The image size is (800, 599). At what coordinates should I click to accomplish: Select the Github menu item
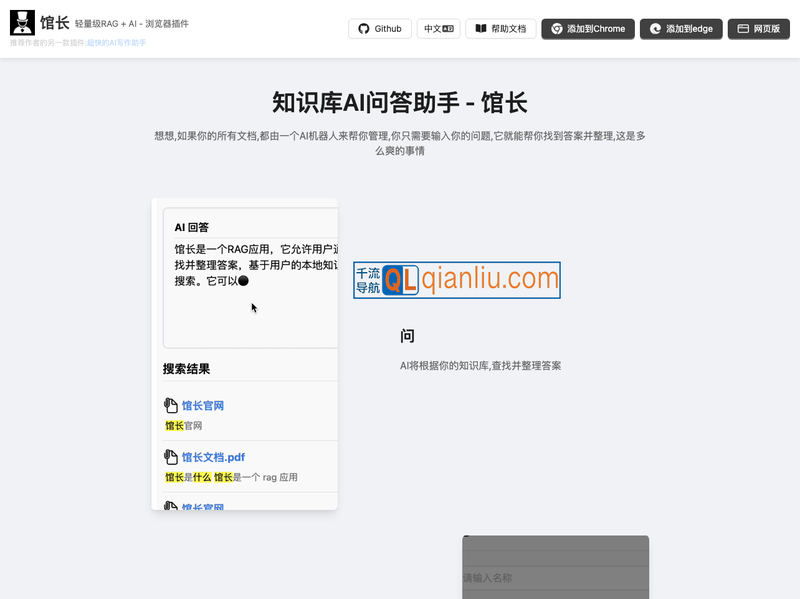click(380, 28)
